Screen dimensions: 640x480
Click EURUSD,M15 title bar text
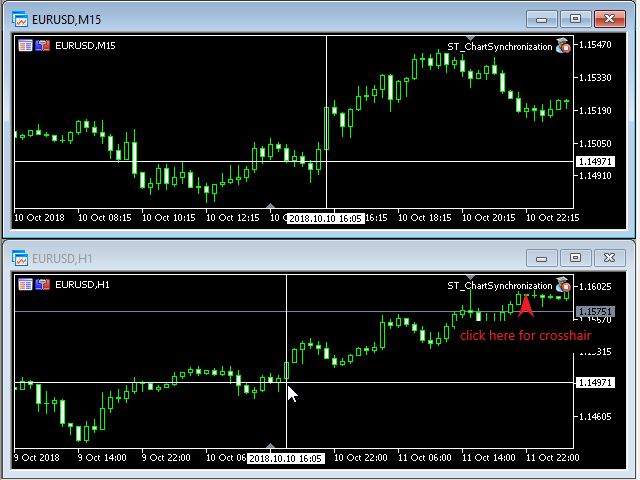(x=66, y=20)
